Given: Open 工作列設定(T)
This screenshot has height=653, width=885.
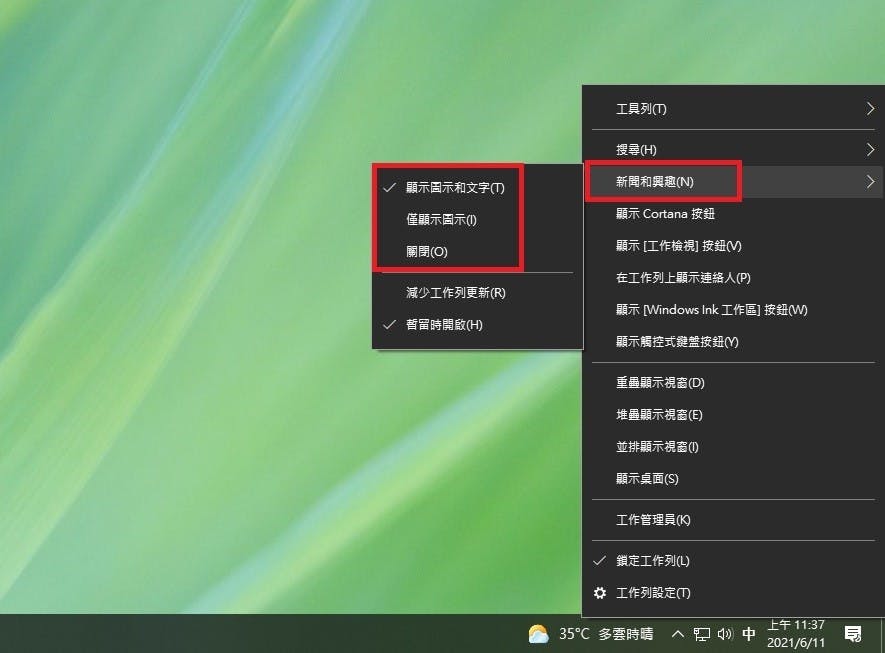Looking at the screenshot, I should point(733,593).
